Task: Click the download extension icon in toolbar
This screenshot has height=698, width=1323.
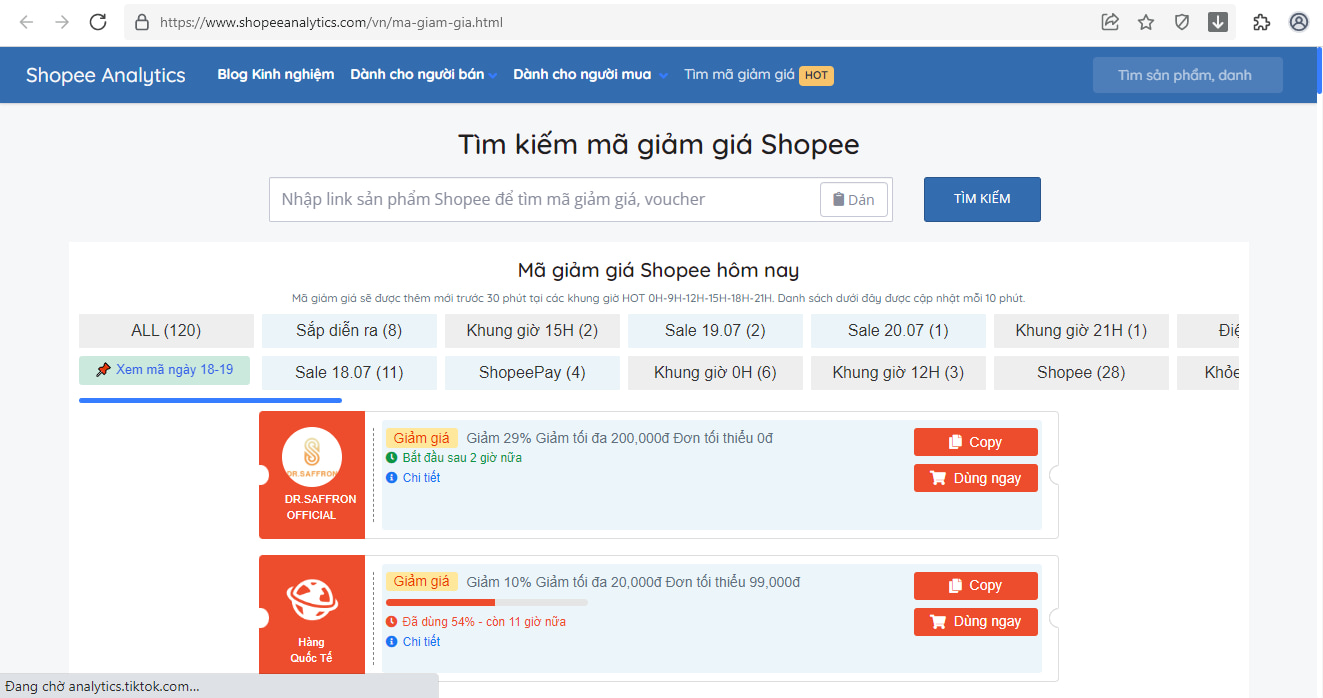Action: (x=1218, y=22)
